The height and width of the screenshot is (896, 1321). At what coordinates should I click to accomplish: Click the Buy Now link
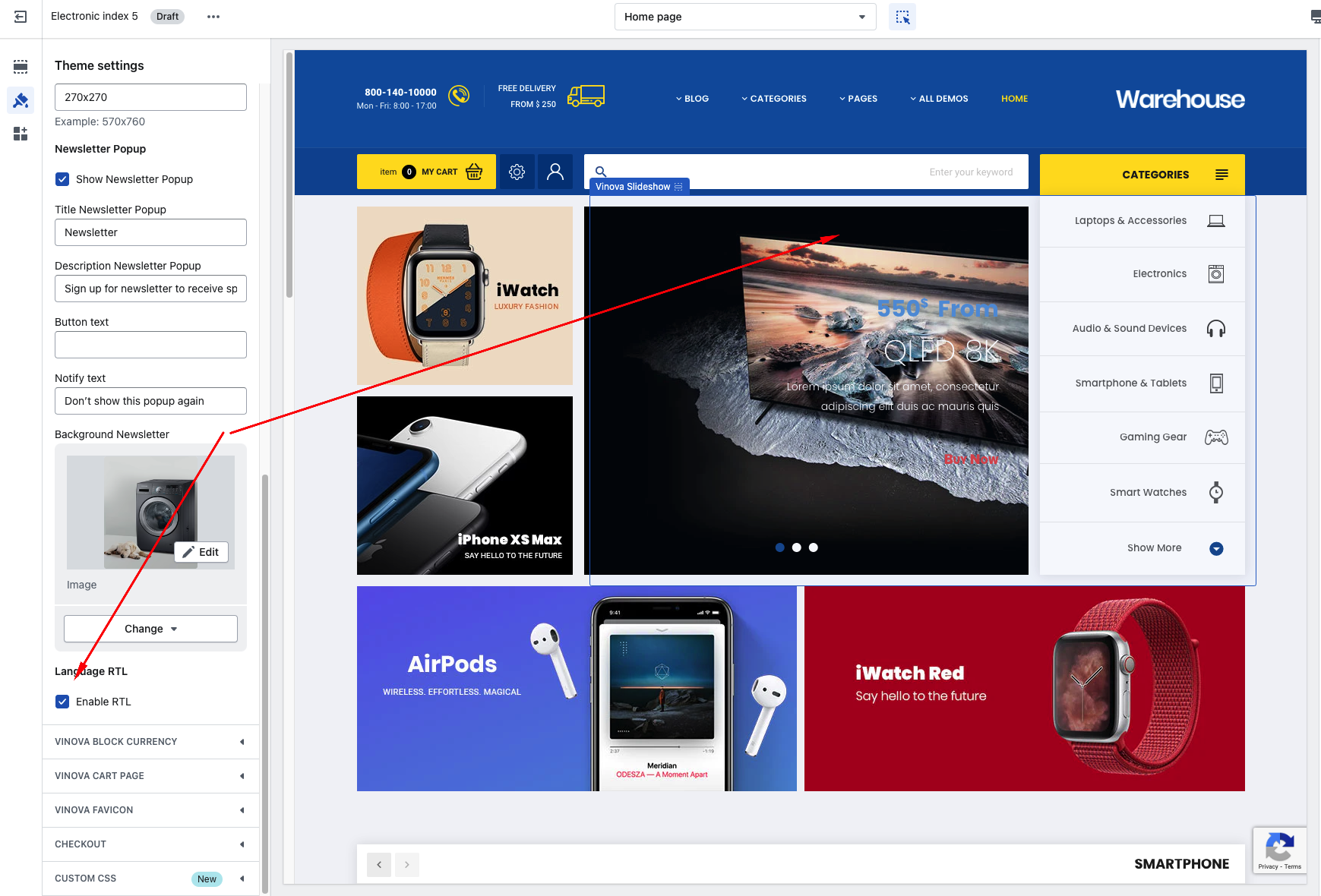(971, 459)
